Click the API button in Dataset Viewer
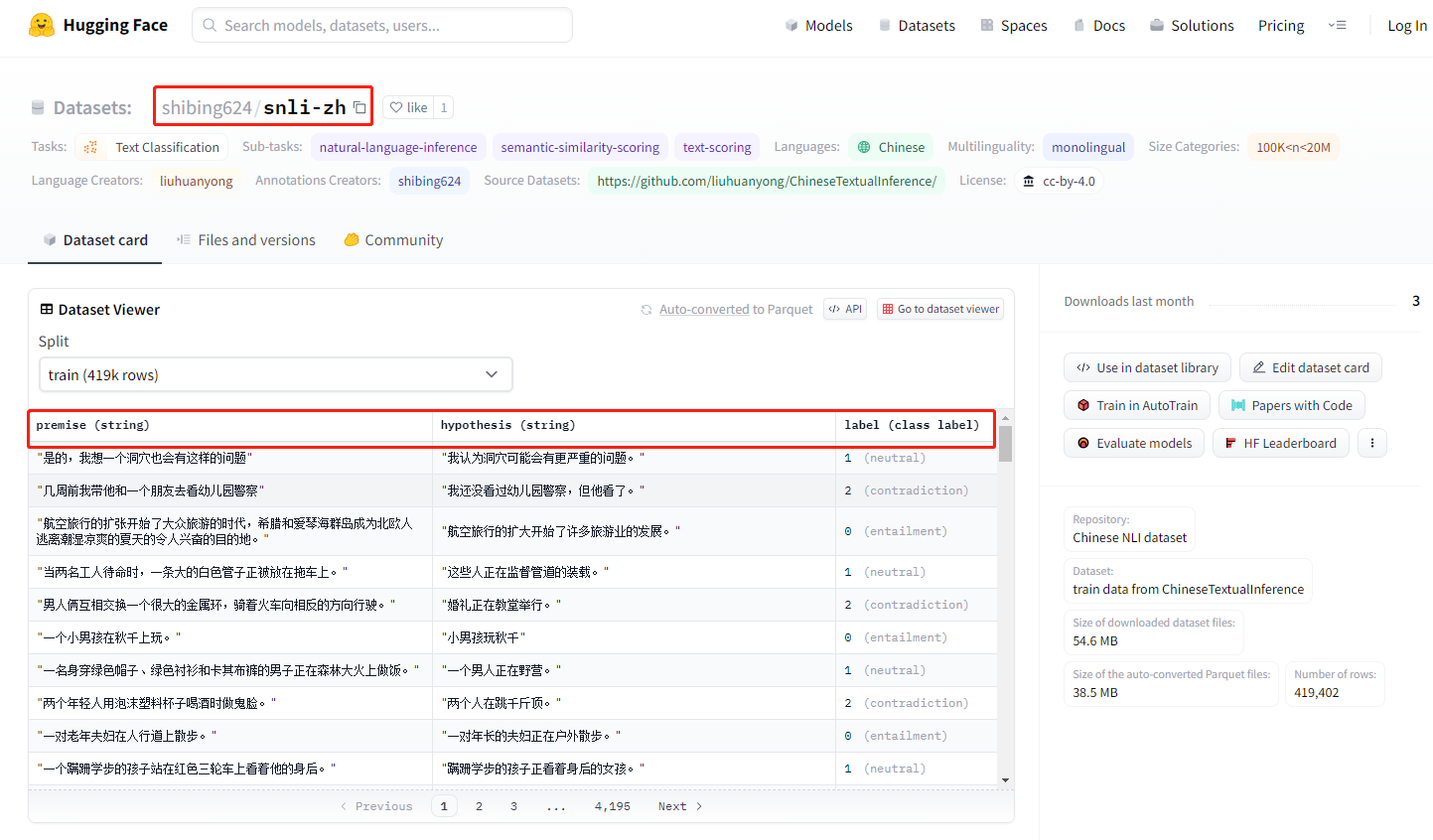The height and width of the screenshot is (840, 1433). 845,309
